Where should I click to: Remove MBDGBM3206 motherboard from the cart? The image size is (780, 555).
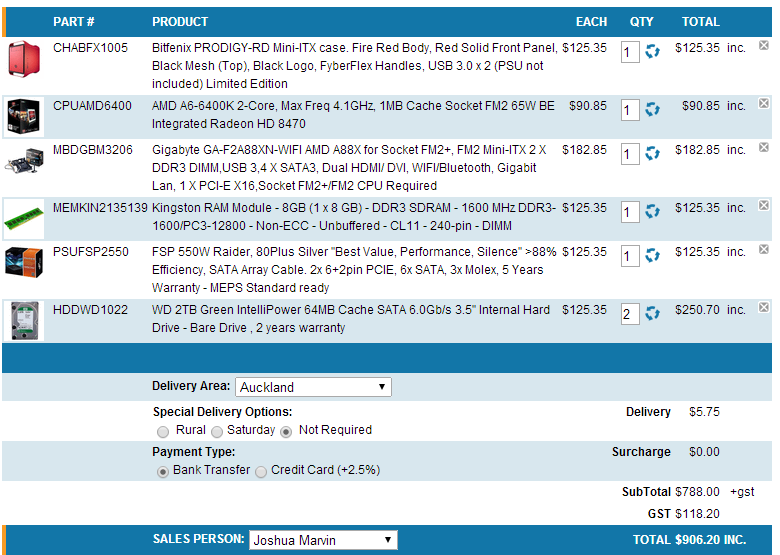(764, 147)
